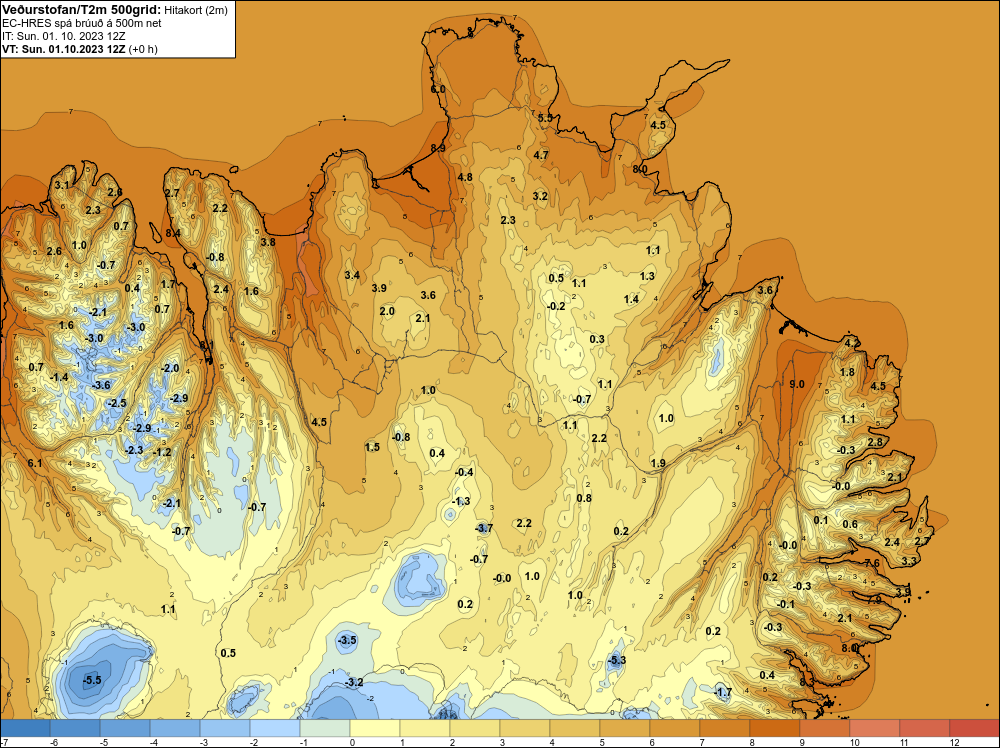Select the legend color between 11 and 12
The height and width of the screenshot is (748, 1000).
(x=924, y=728)
